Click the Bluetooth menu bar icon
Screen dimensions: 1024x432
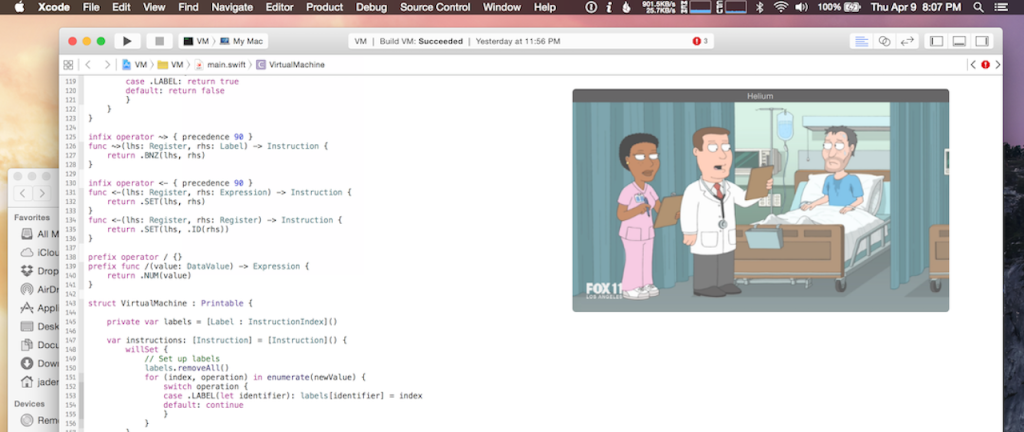click(x=759, y=7)
